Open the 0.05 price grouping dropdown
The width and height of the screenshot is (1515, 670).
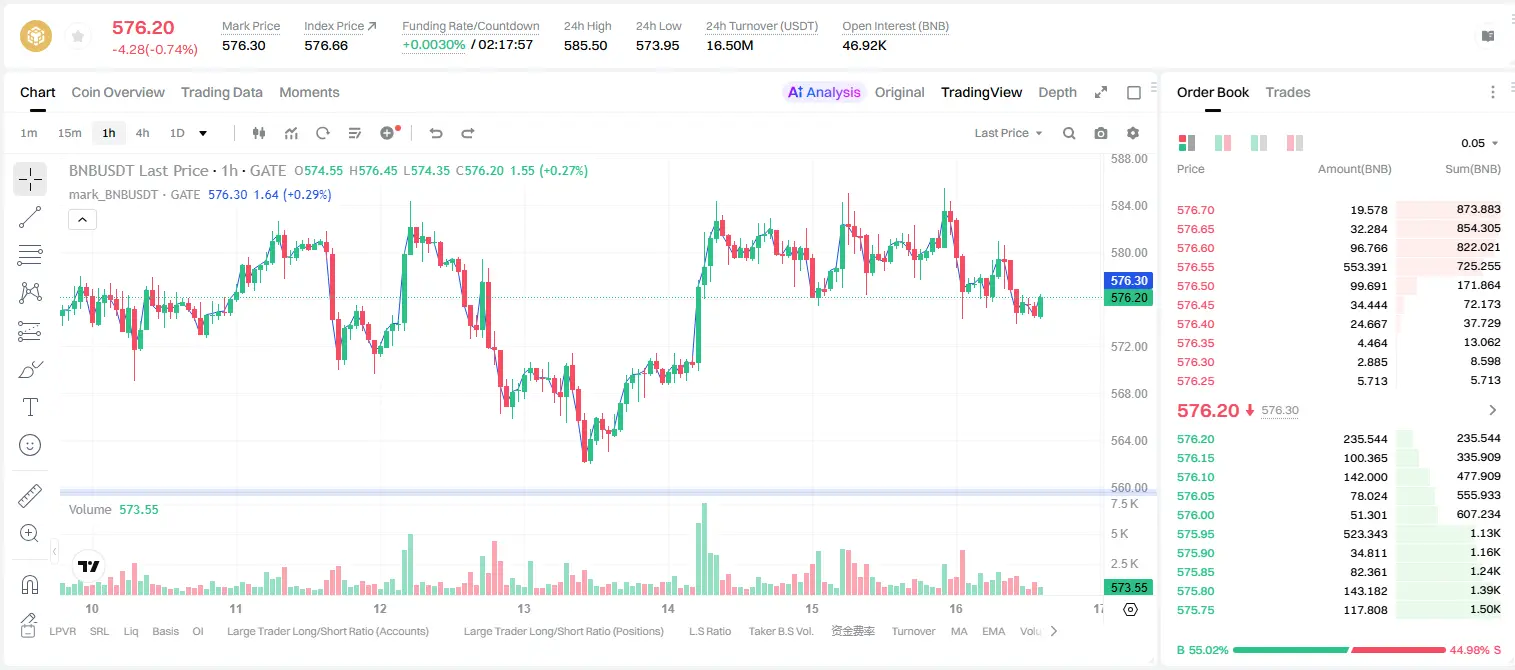pos(1480,143)
